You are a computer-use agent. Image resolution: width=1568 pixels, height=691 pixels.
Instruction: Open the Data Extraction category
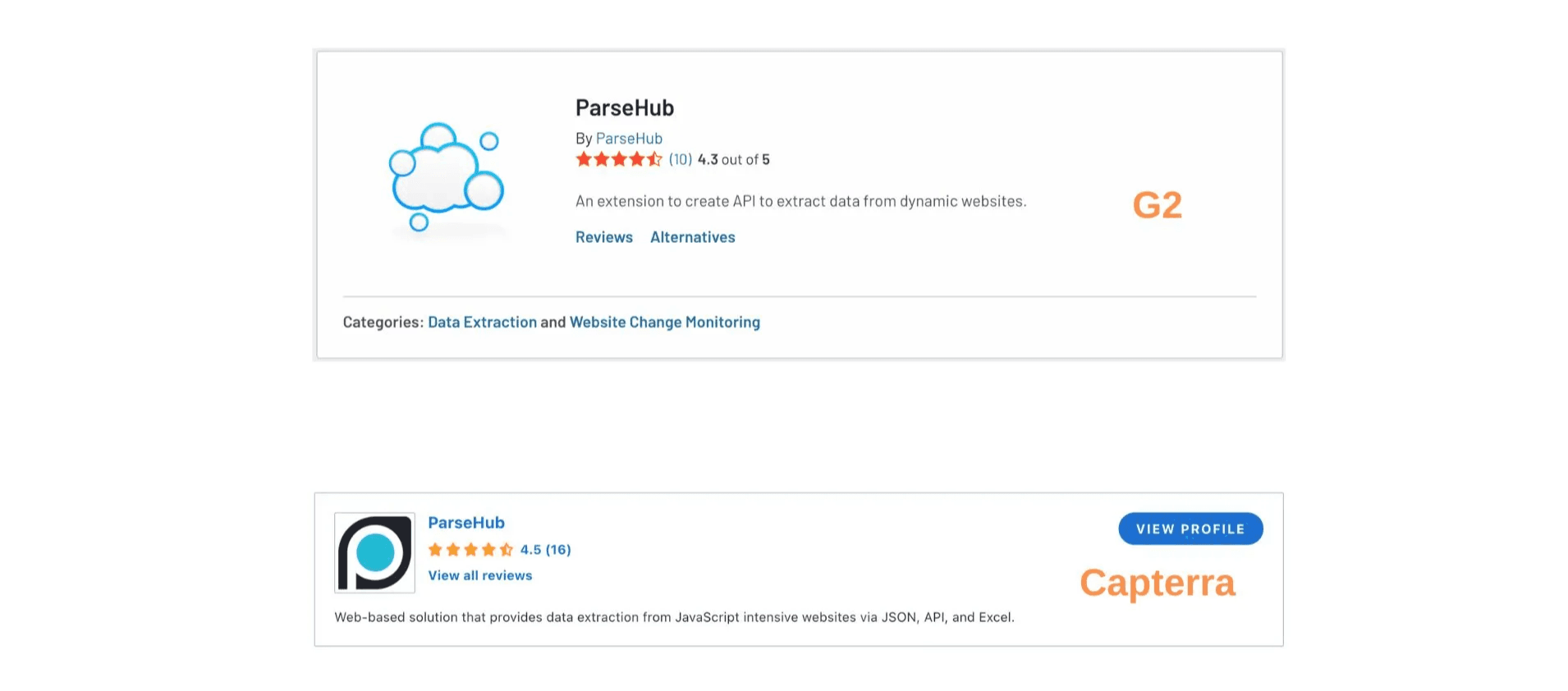[482, 323]
